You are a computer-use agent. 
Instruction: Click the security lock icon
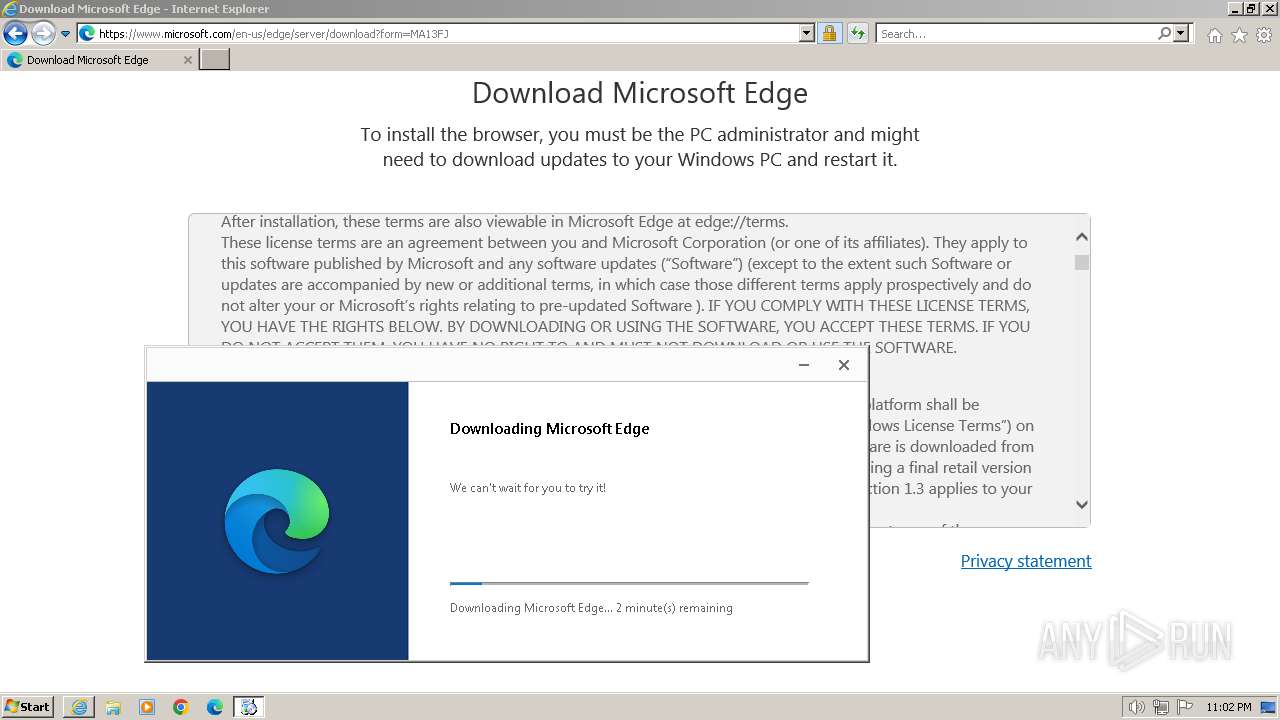pos(829,33)
